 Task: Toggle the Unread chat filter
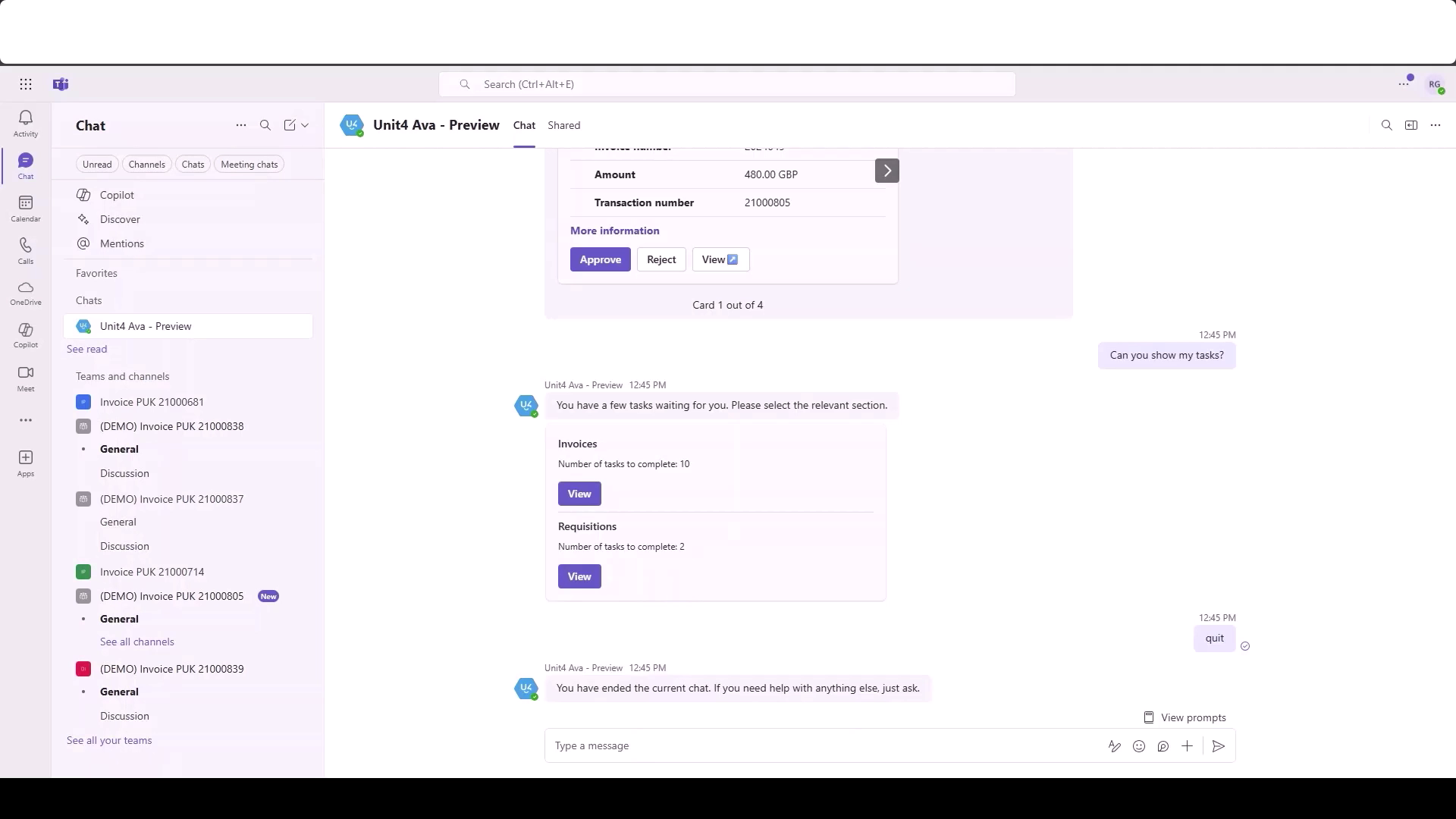point(97,164)
